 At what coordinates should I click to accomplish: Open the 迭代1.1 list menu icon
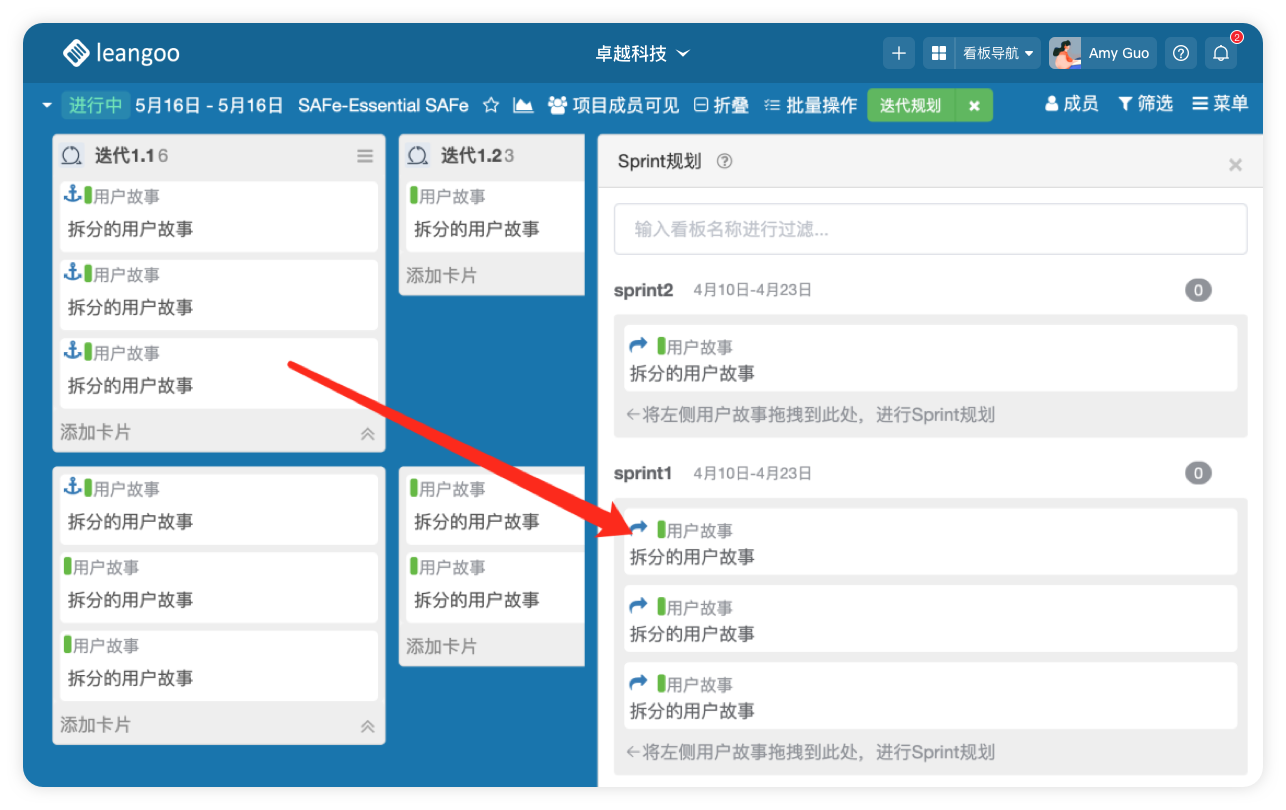(x=365, y=156)
